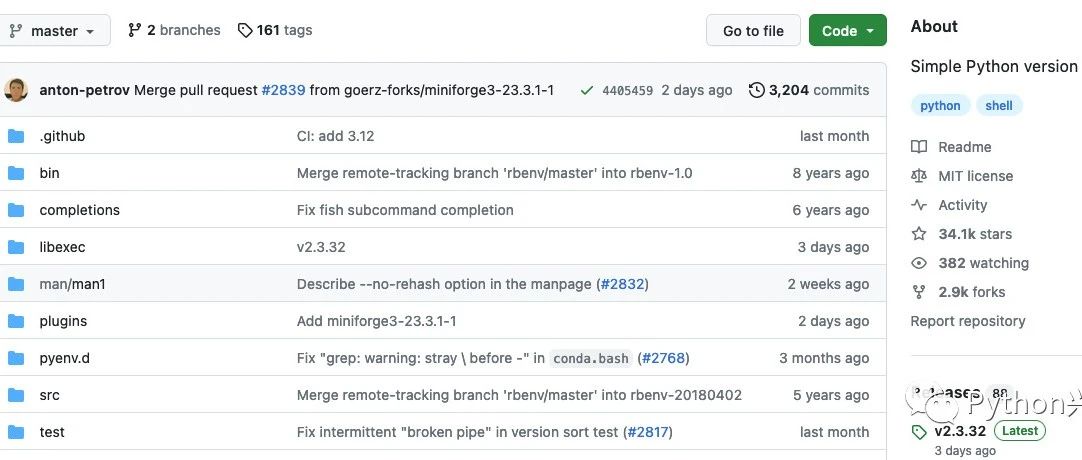Open the 2 branches link
The width and height of the screenshot is (1082, 460).
coord(174,30)
